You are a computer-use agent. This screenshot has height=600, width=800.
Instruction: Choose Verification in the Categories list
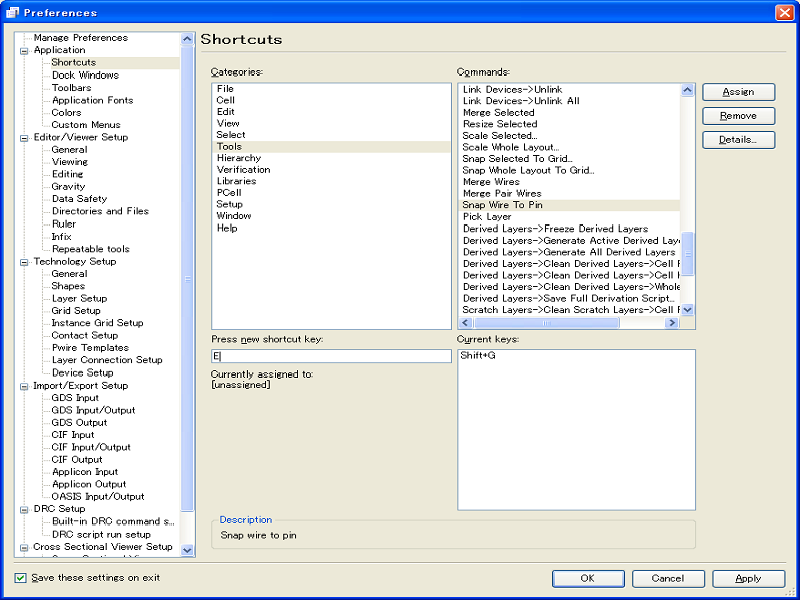click(x=243, y=170)
